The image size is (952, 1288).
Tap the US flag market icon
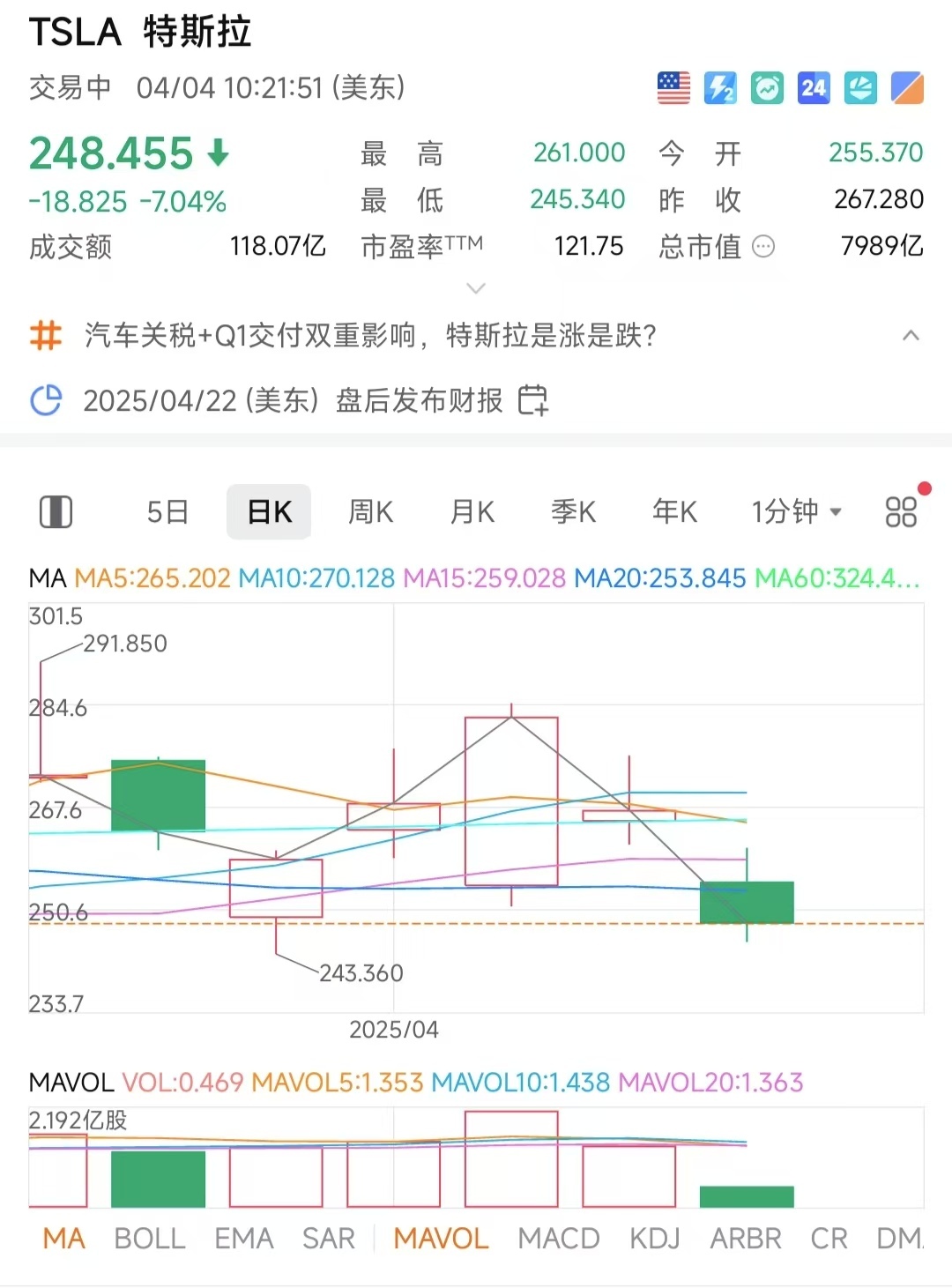[x=673, y=88]
